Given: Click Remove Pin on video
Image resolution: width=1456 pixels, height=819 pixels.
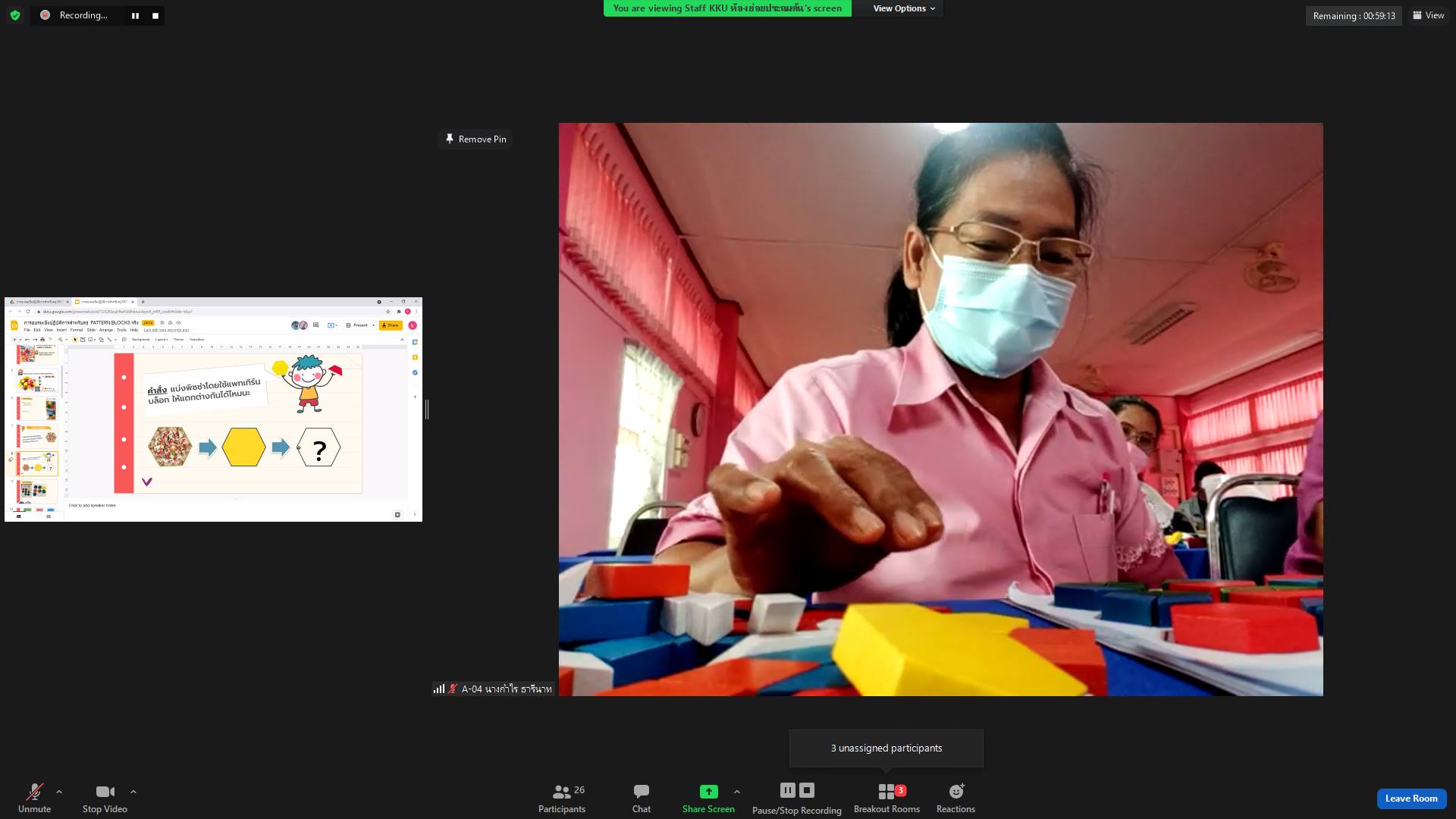Looking at the screenshot, I should 475,139.
